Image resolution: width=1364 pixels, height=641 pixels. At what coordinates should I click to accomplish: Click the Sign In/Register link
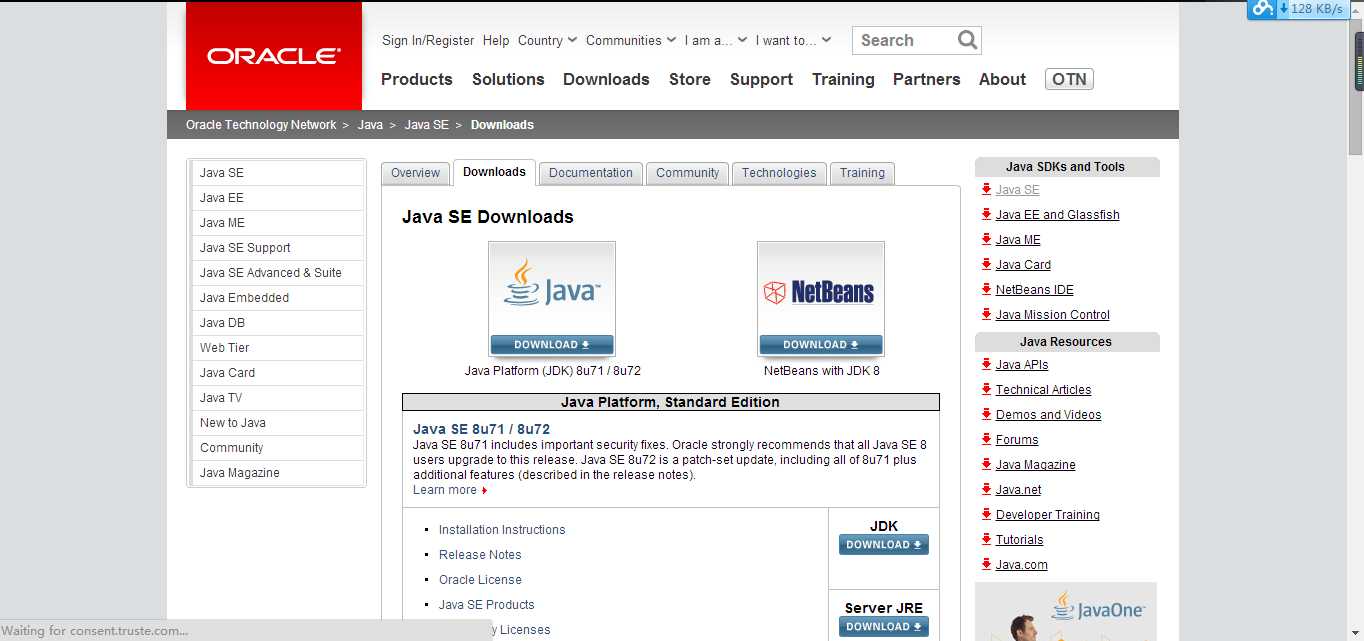coord(428,40)
